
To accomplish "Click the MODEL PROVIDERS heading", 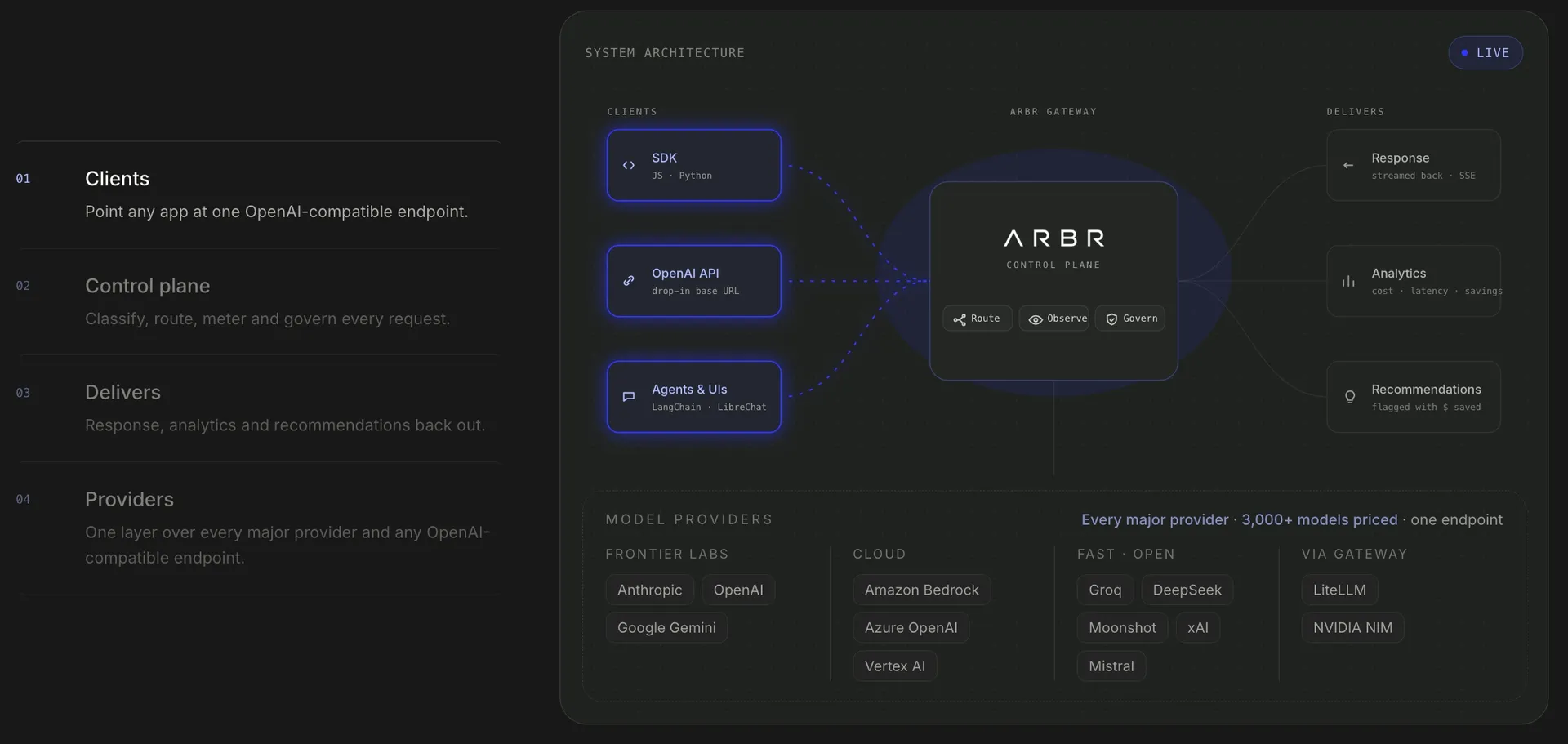I will (689, 519).
